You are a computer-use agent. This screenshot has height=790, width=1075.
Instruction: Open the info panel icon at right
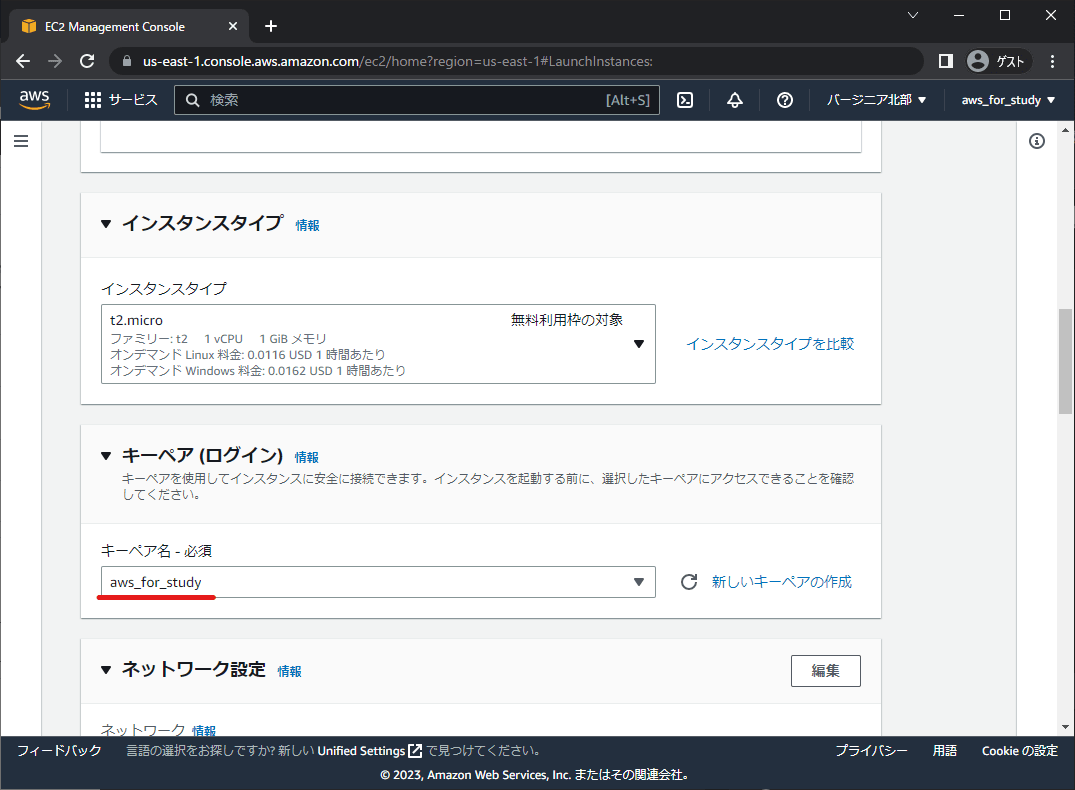tap(1037, 141)
